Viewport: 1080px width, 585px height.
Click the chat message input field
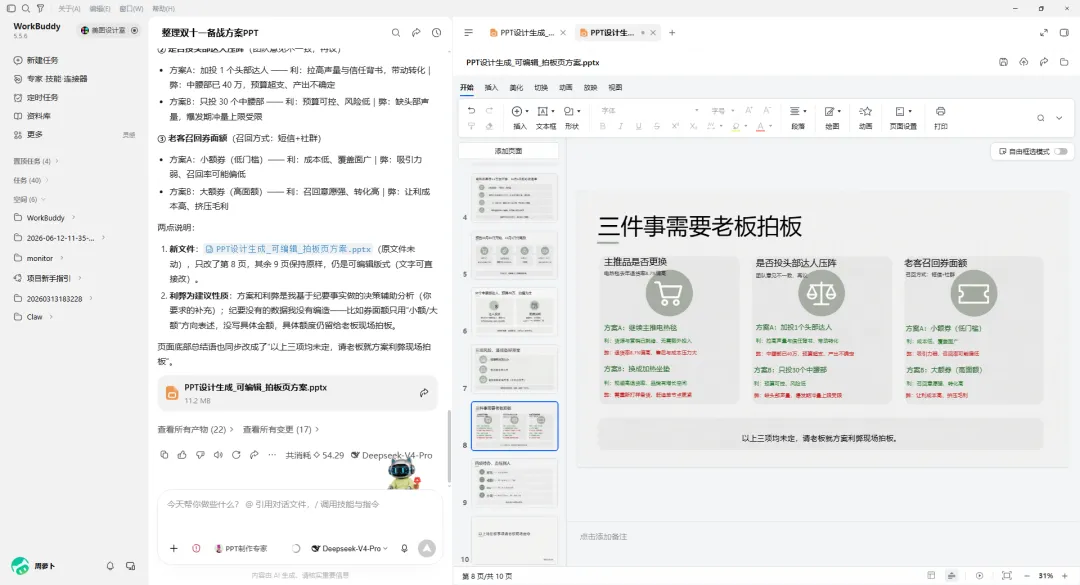click(x=300, y=513)
